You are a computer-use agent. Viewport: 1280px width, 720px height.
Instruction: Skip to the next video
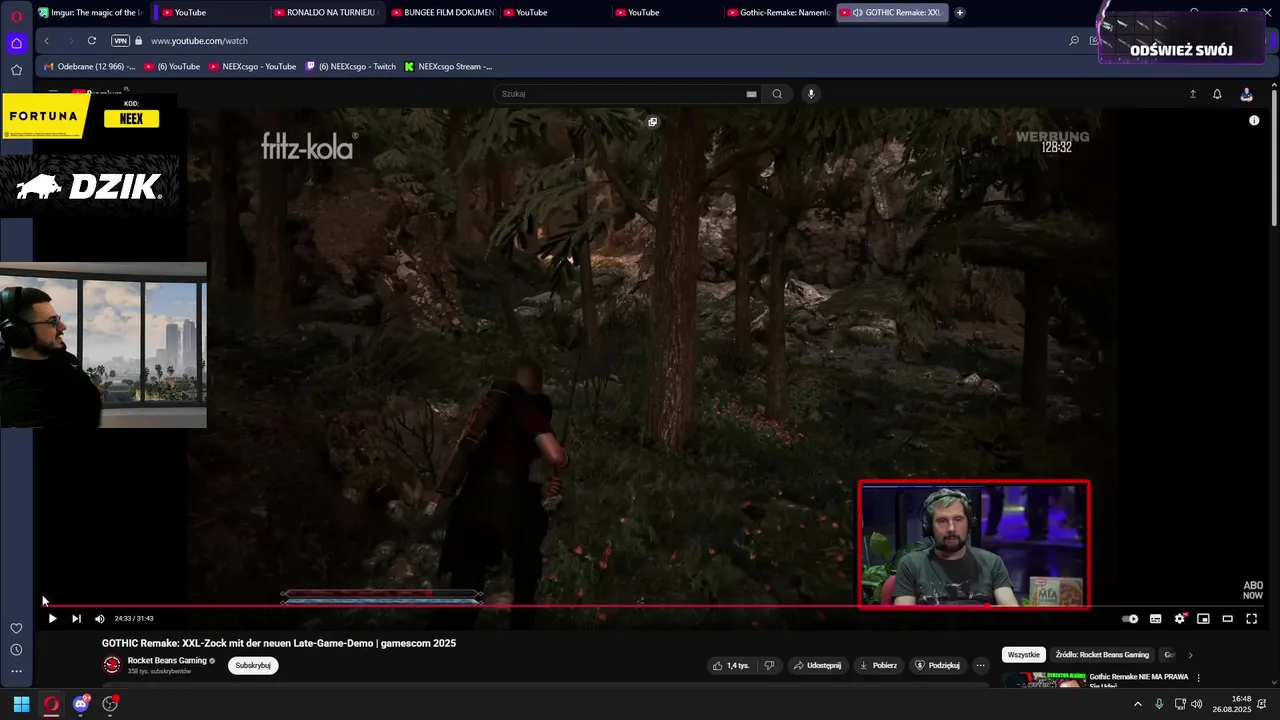76,619
